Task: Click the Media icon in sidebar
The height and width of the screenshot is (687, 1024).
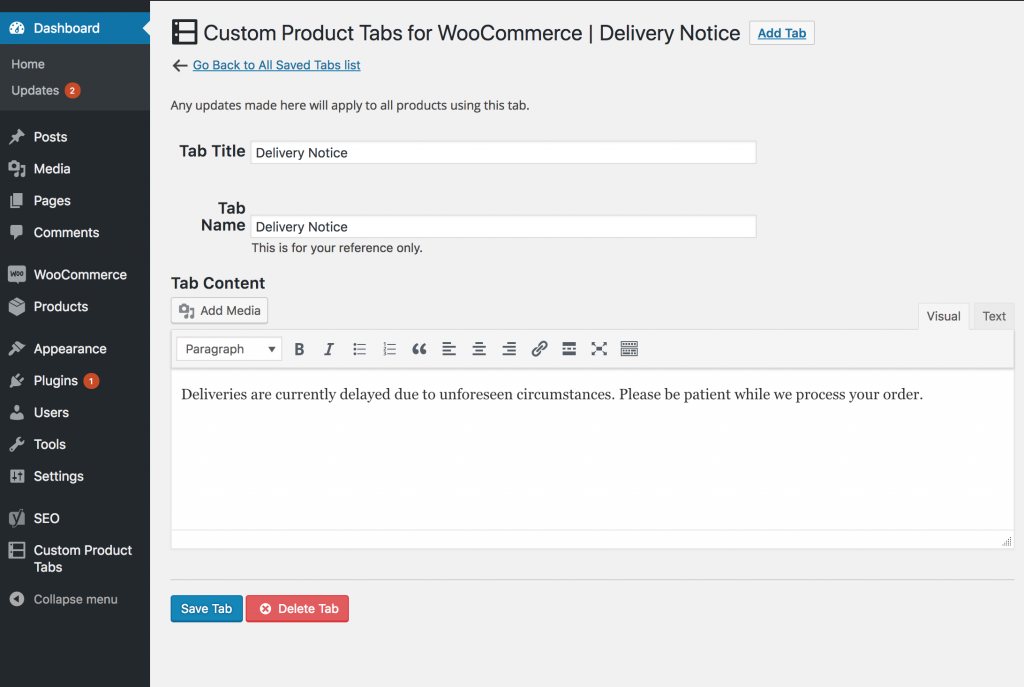Action: (17, 168)
